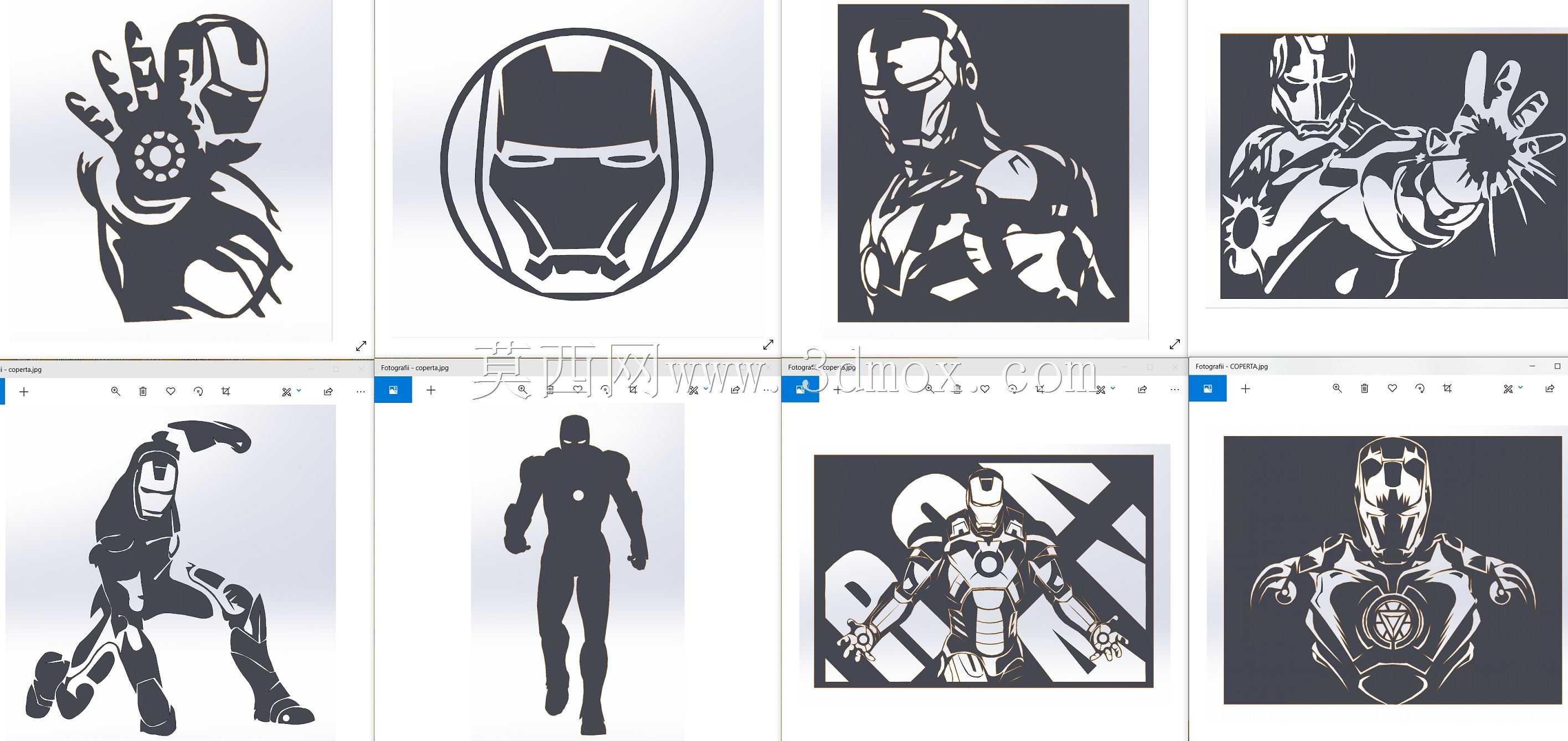
Task: Expand edit dropdown arrow in walking silhouette window
Action: pyautogui.click(x=705, y=388)
